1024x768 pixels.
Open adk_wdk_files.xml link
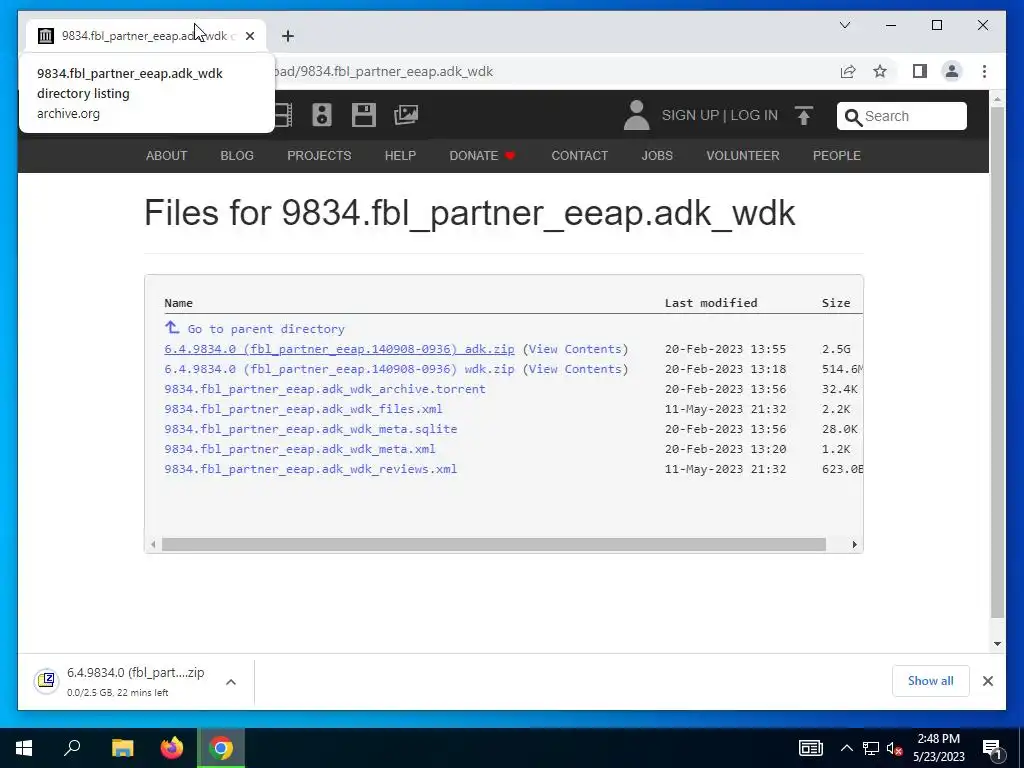point(303,409)
